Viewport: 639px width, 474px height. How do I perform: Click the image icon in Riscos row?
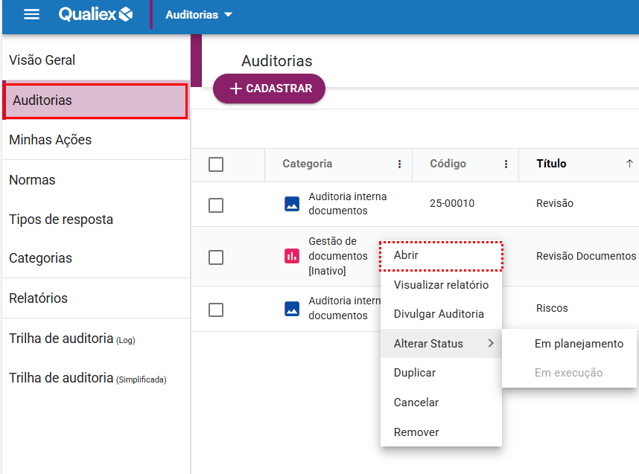click(292, 309)
